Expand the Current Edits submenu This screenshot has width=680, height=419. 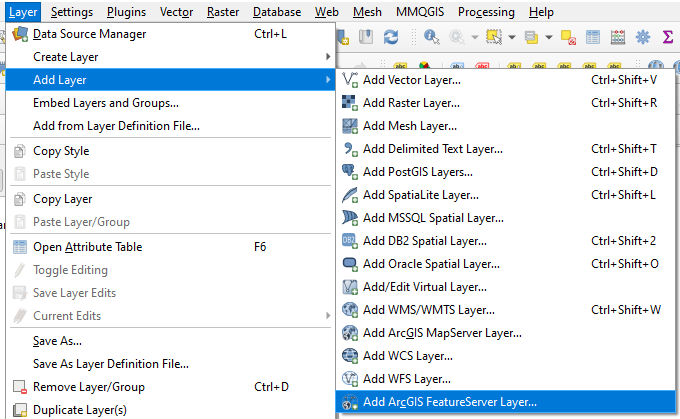coord(170,316)
